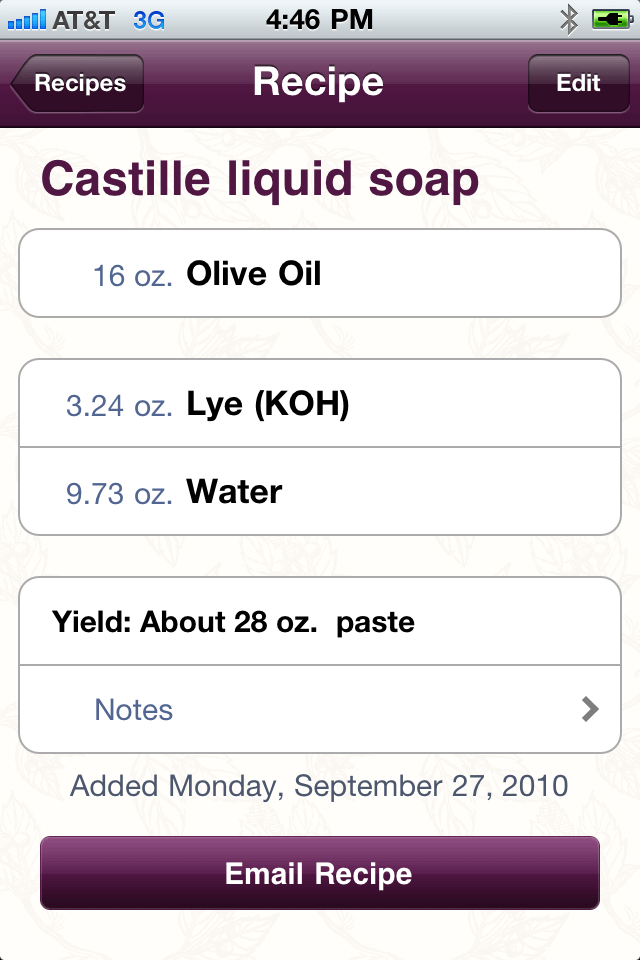This screenshot has height=960, width=640.
Task: Tap the Water ingredient row
Action: tap(320, 491)
